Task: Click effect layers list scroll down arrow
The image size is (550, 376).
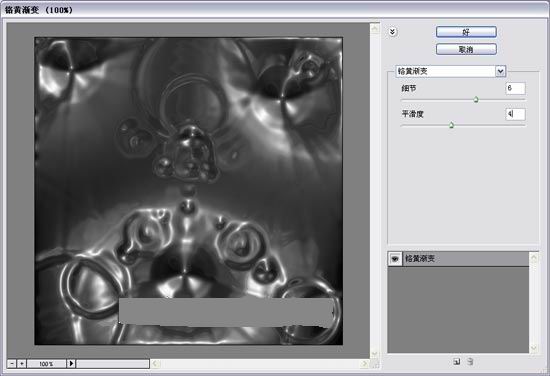Action: click(x=534, y=348)
